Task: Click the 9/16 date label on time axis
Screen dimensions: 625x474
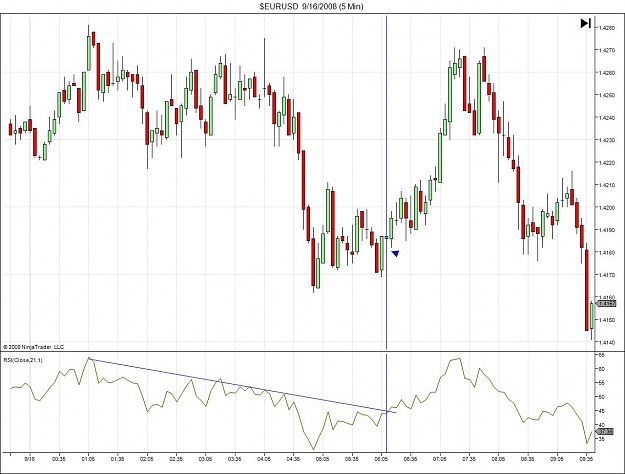Action: 30,459
